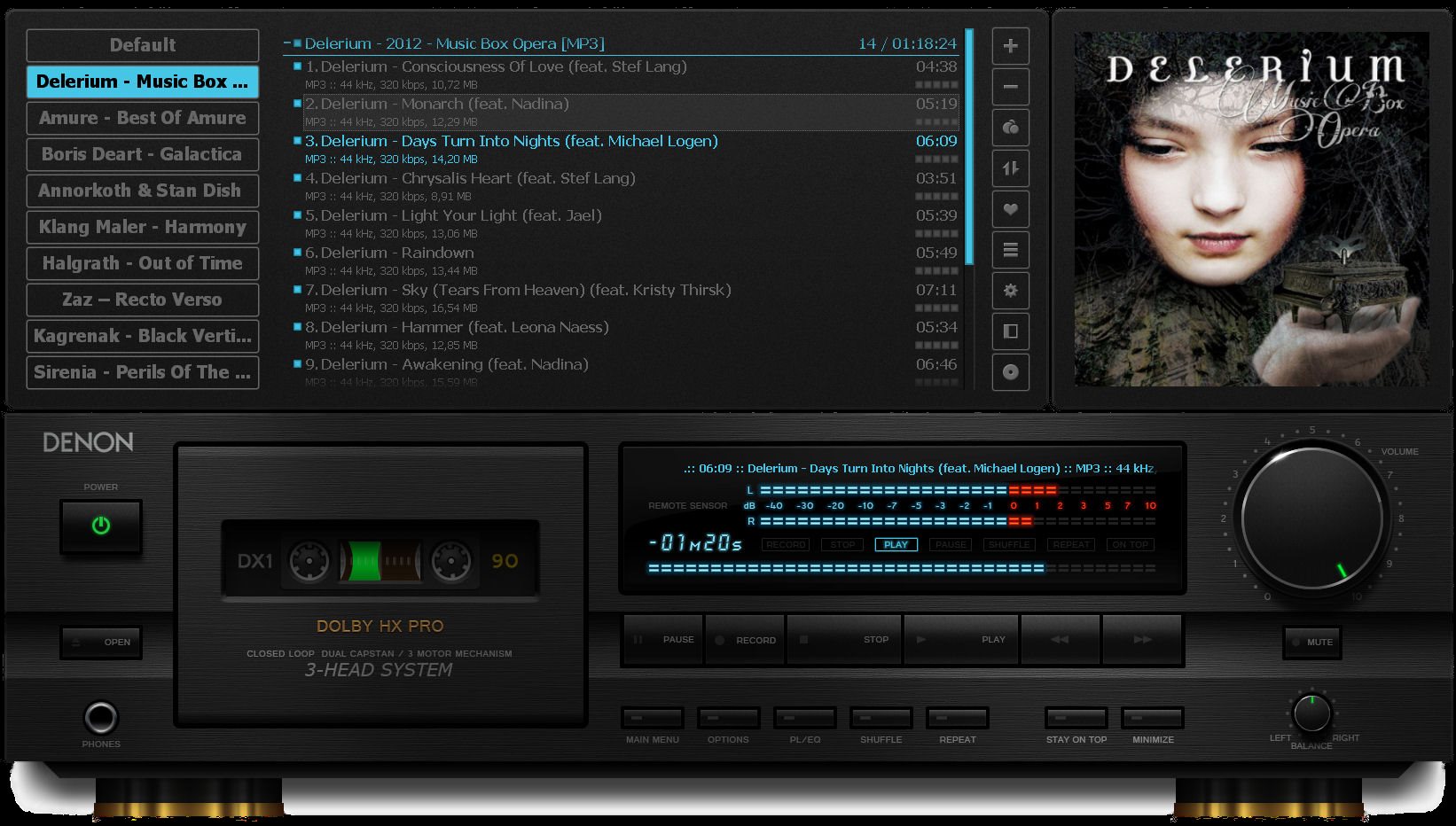This screenshot has height=826, width=1456.
Task: Open the playlist menu three-lines icon
Action: 1010,250
